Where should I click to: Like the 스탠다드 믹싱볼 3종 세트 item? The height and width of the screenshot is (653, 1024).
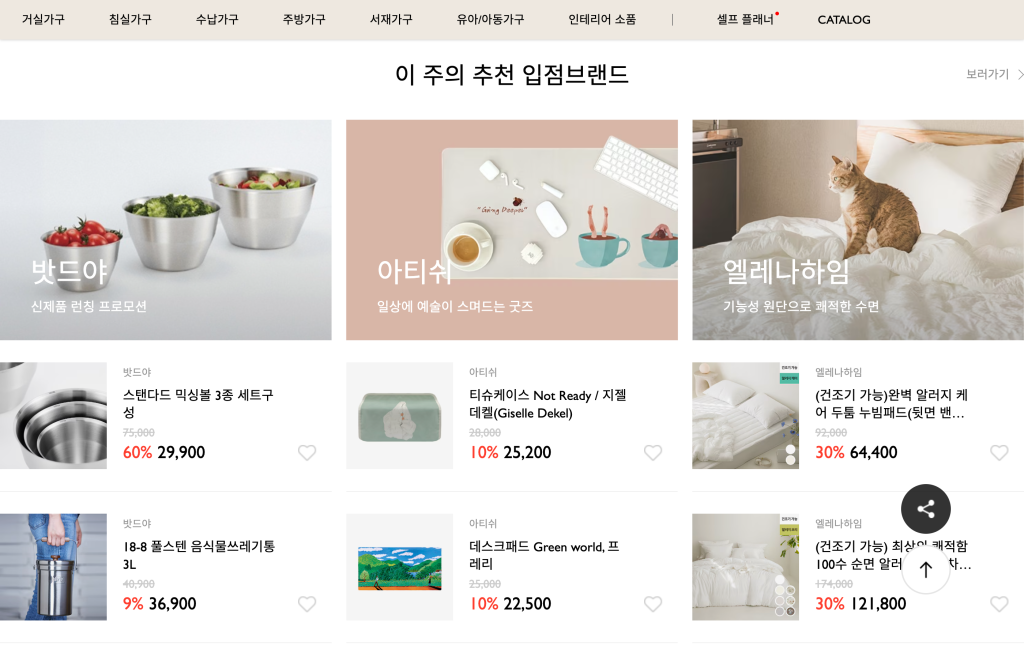click(x=307, y=453)
